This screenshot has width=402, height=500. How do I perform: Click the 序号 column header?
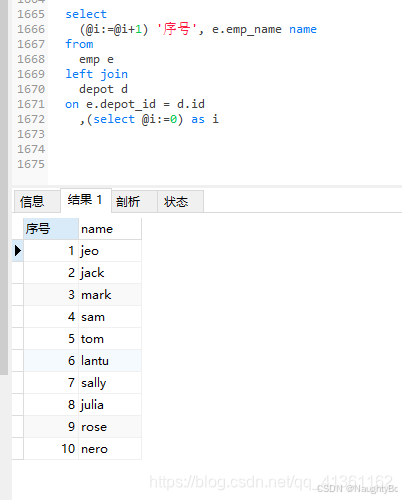(51, 229)
